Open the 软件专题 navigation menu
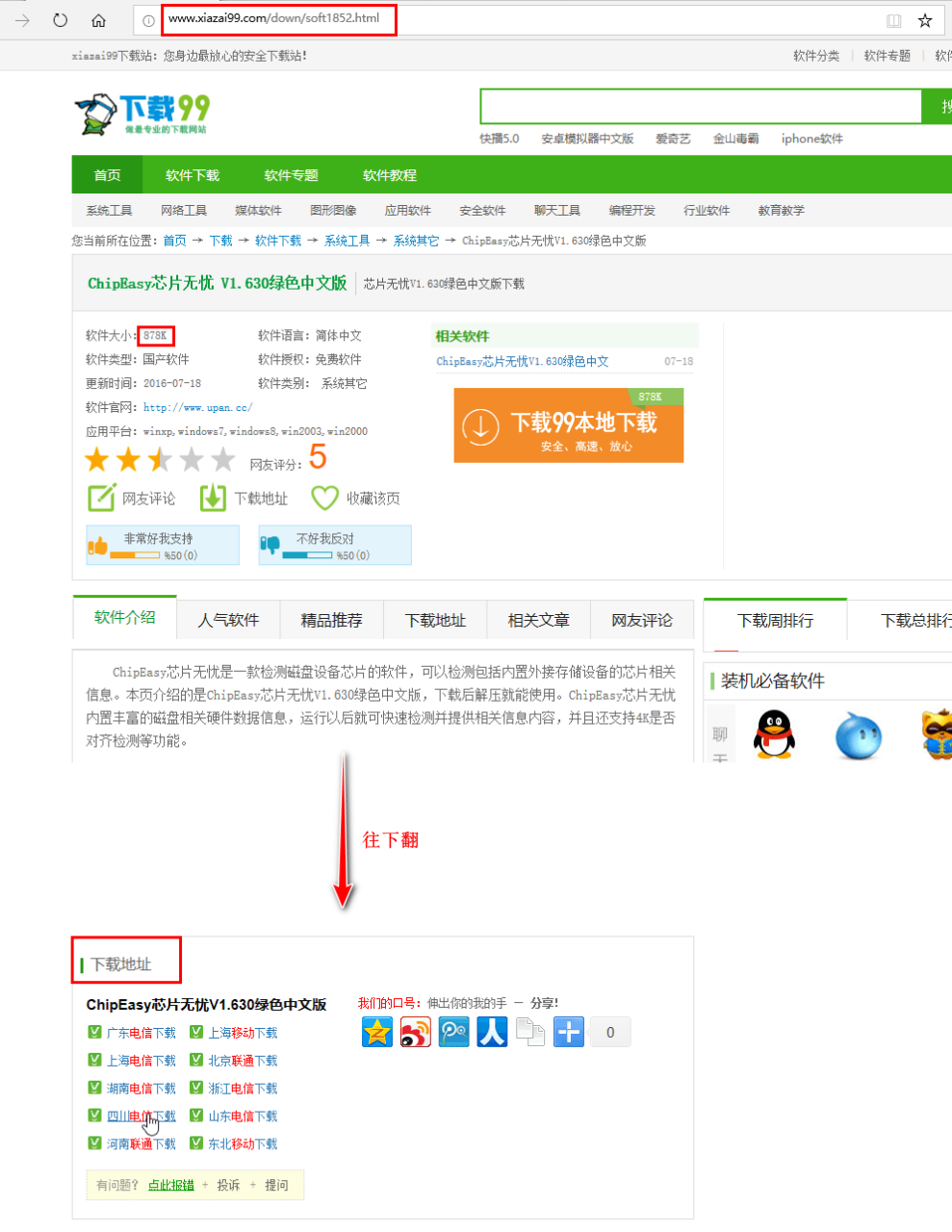The width and height of the screenshot is (952, 1232). click(x=290, y=174)
